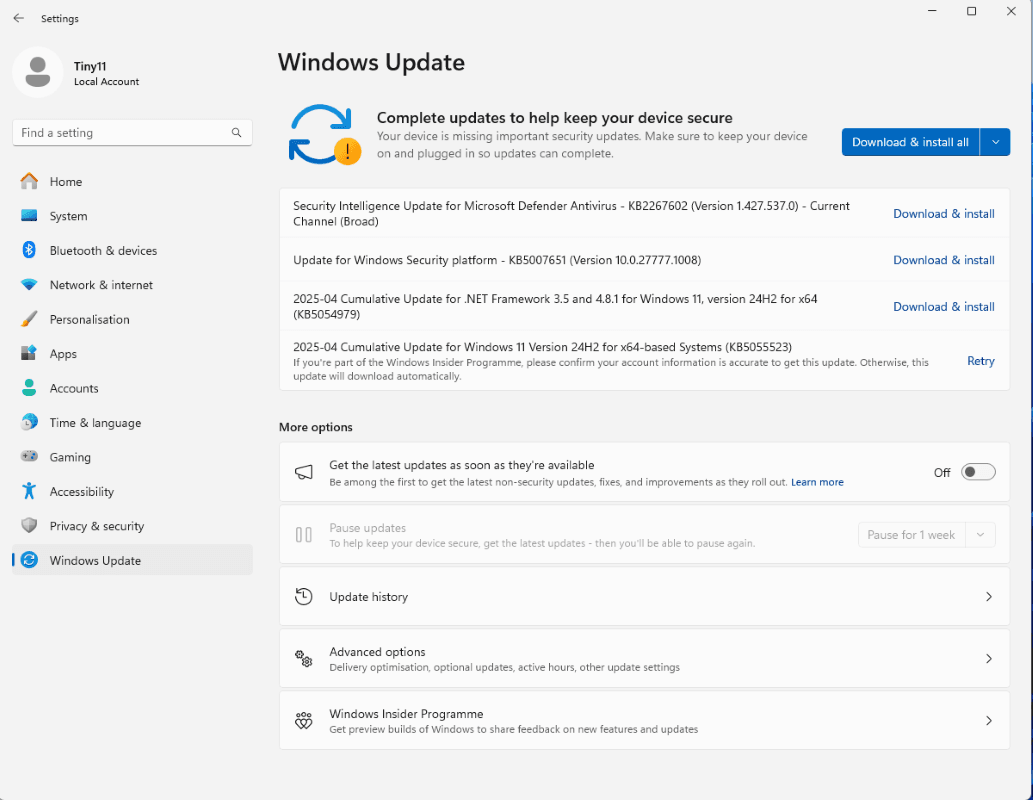The width and height of the screenshot is (1033, 800).
Task: Click the 'Advanced options' label text
Action: [x=377, y=652]
